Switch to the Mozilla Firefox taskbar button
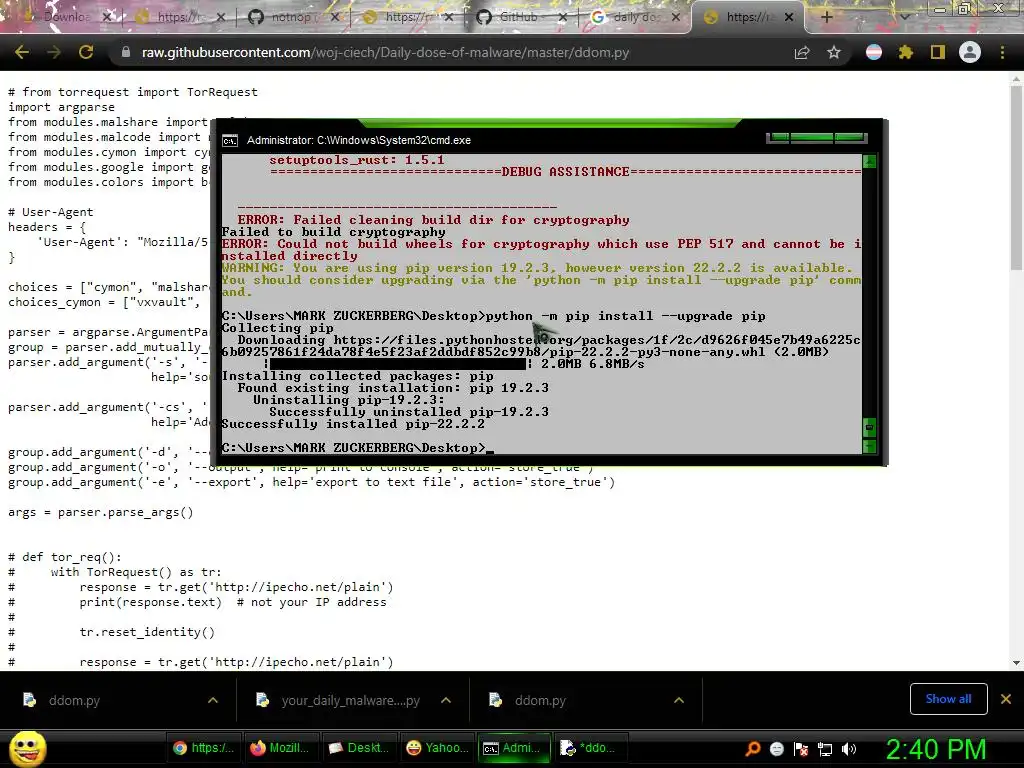 [283, 748]
